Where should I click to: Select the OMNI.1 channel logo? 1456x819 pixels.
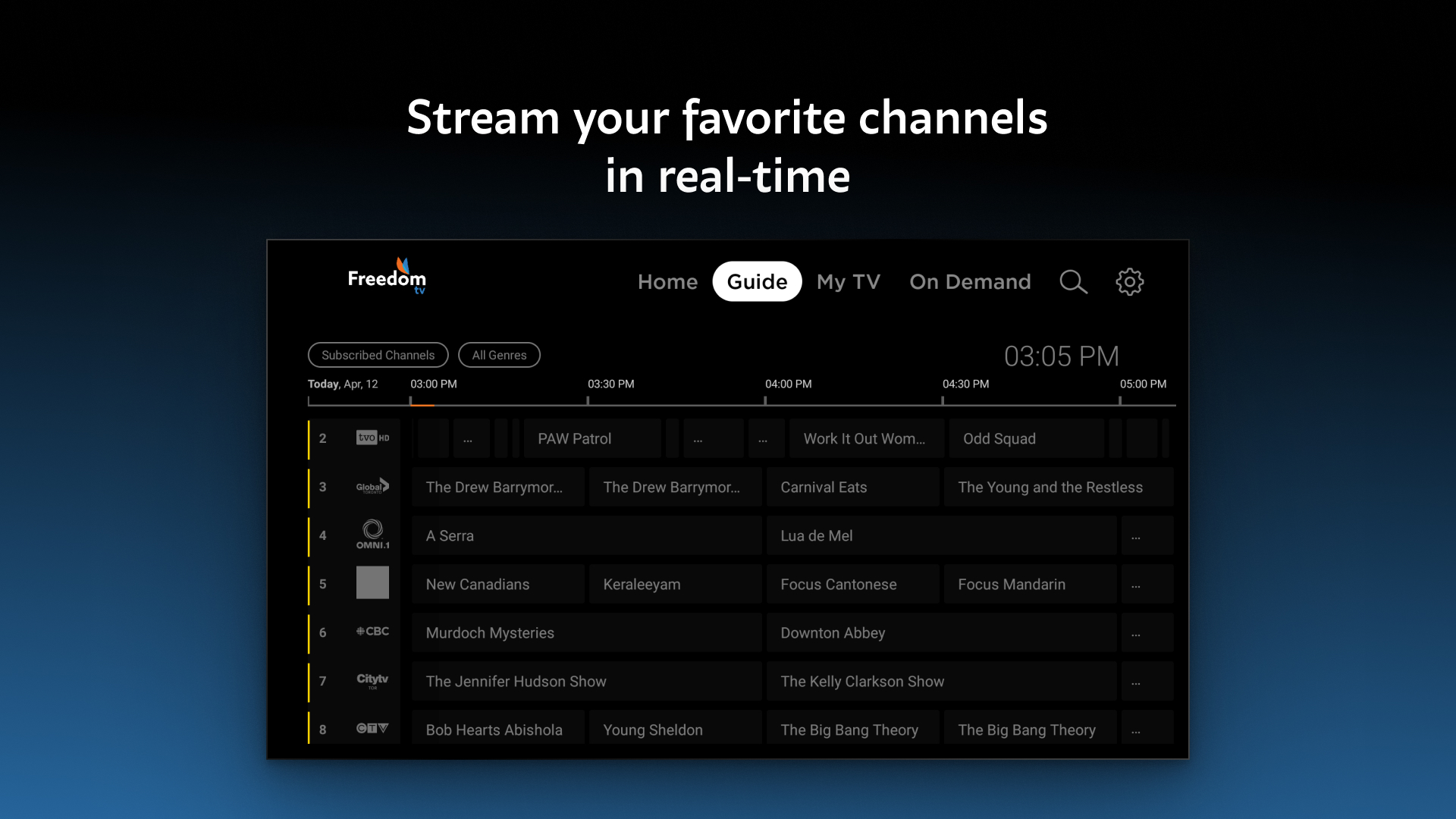tap(372, 535)
